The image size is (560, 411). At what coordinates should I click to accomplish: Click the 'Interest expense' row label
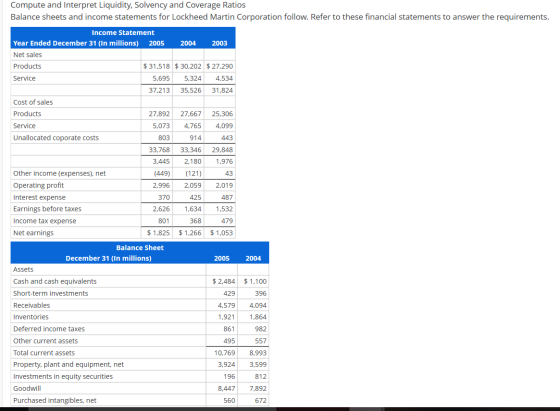tap(39, 197)
